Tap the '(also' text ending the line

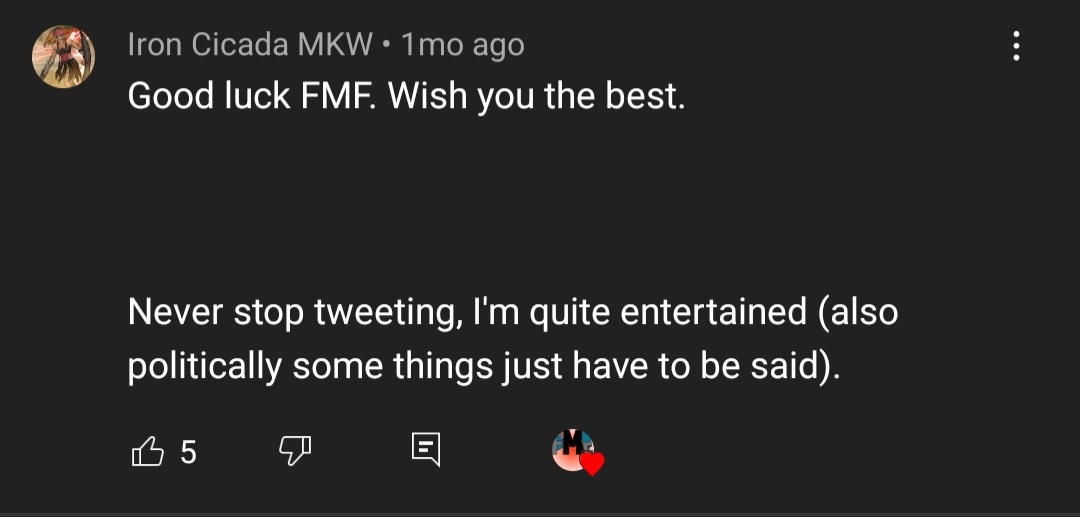pos(856,313)
